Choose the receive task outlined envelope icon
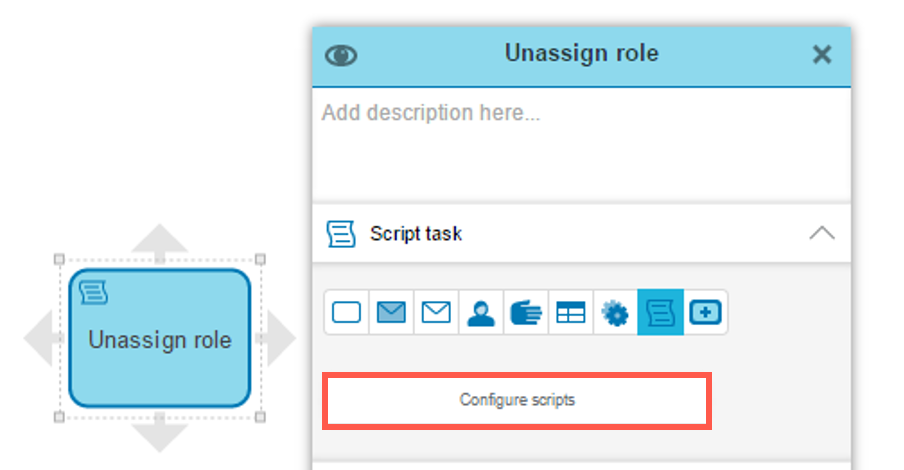904x470 pixels. pos(436,313)
